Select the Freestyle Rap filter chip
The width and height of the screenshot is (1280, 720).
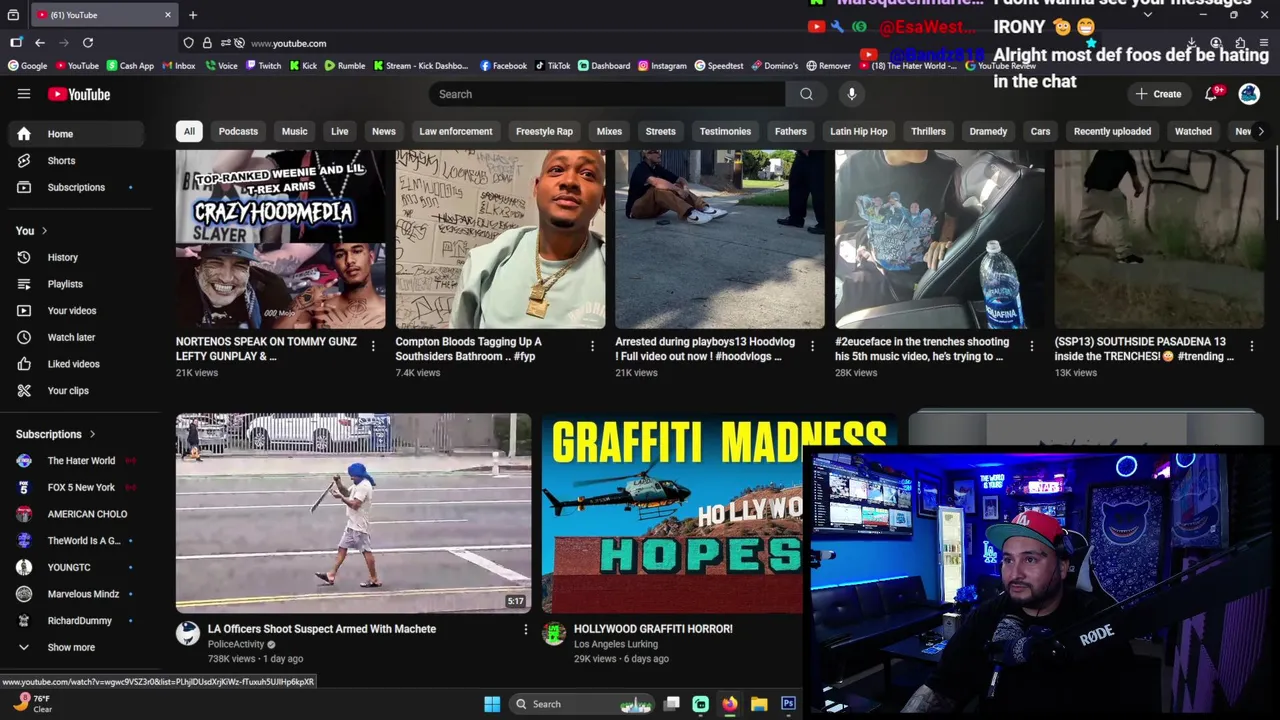pos(544,131)
